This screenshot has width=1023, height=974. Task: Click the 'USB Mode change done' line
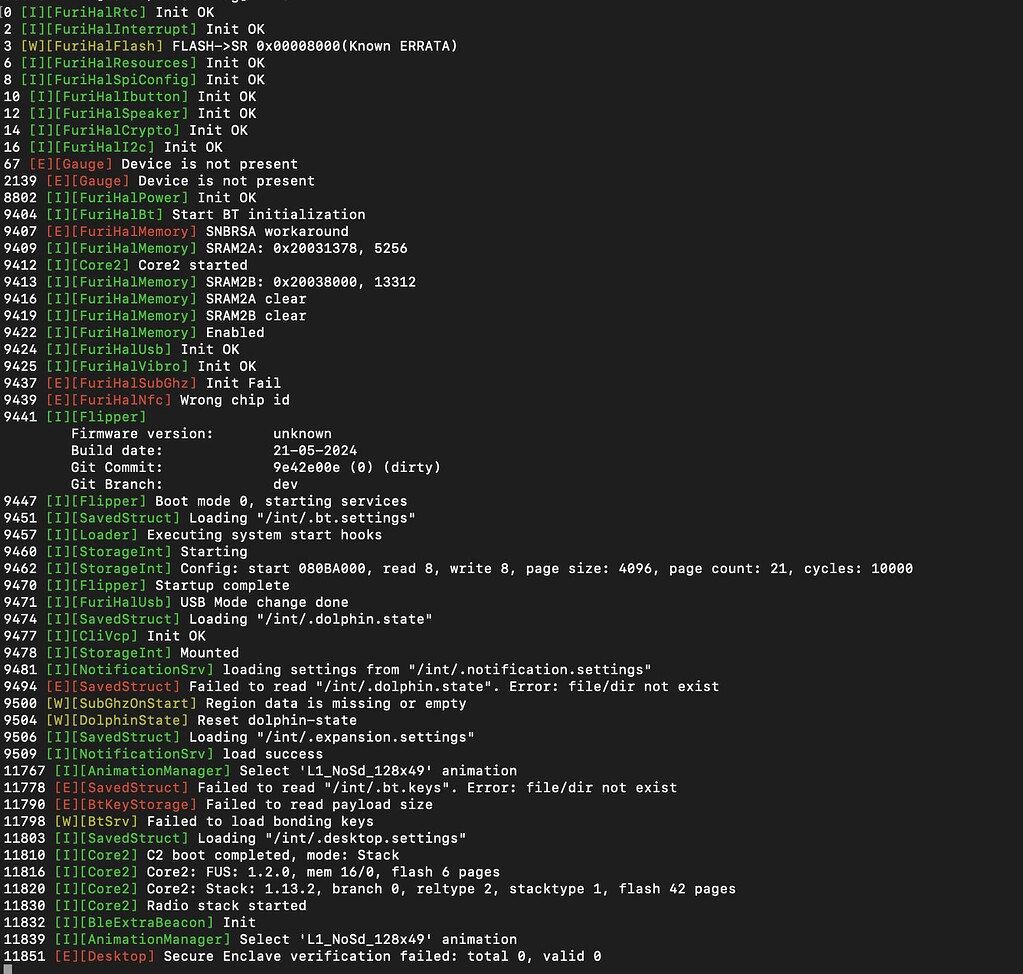[264, 602]
